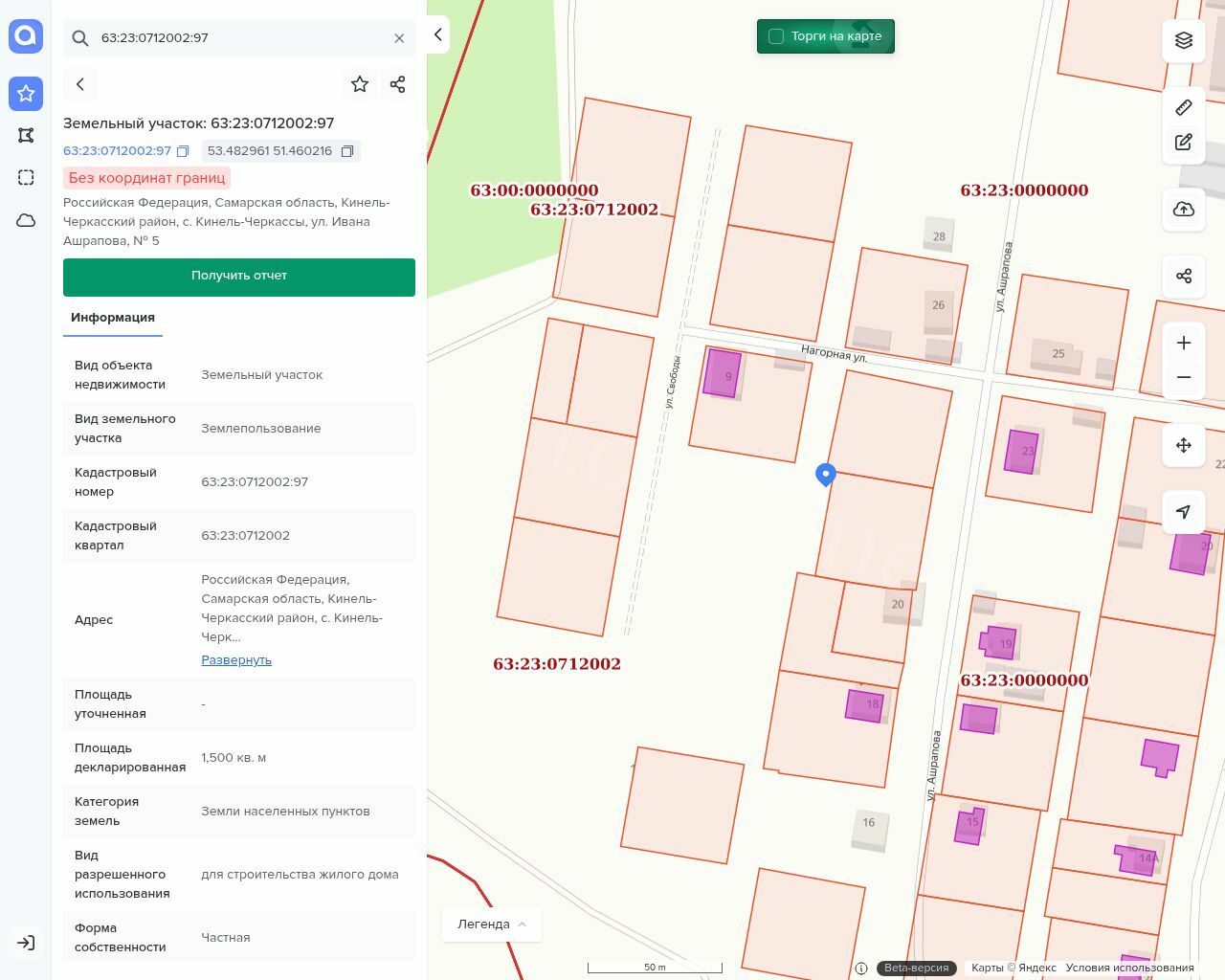Open the map layers panel
The image size is (1225, 980).
coord(1184,40)
